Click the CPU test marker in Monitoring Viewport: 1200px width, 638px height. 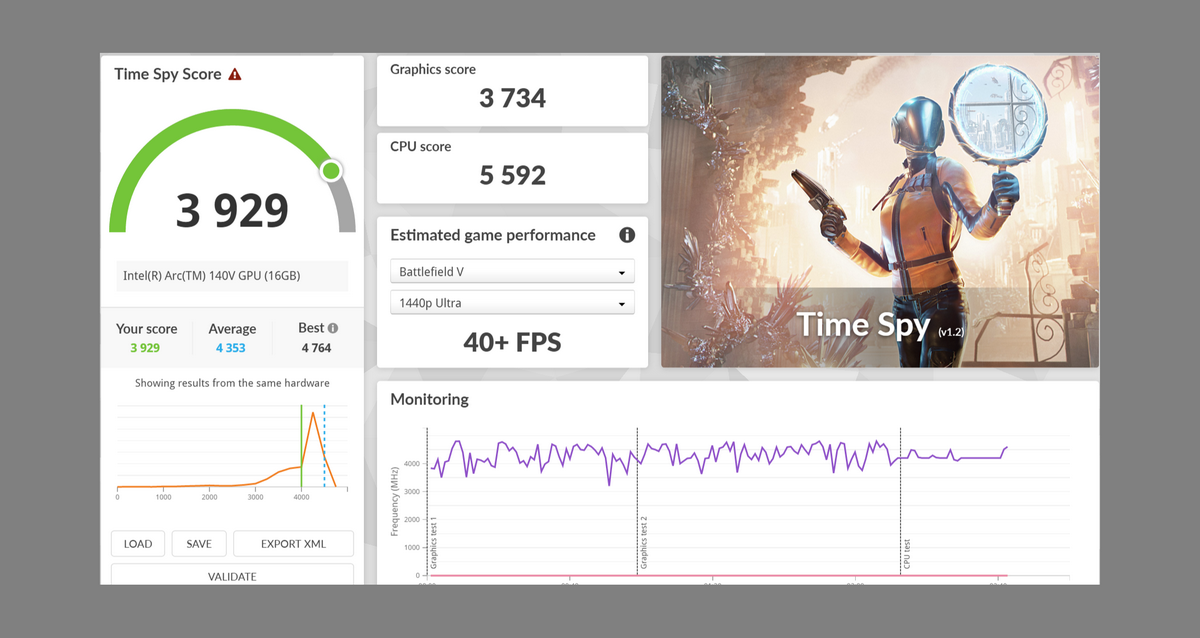(x=907, y=555)
